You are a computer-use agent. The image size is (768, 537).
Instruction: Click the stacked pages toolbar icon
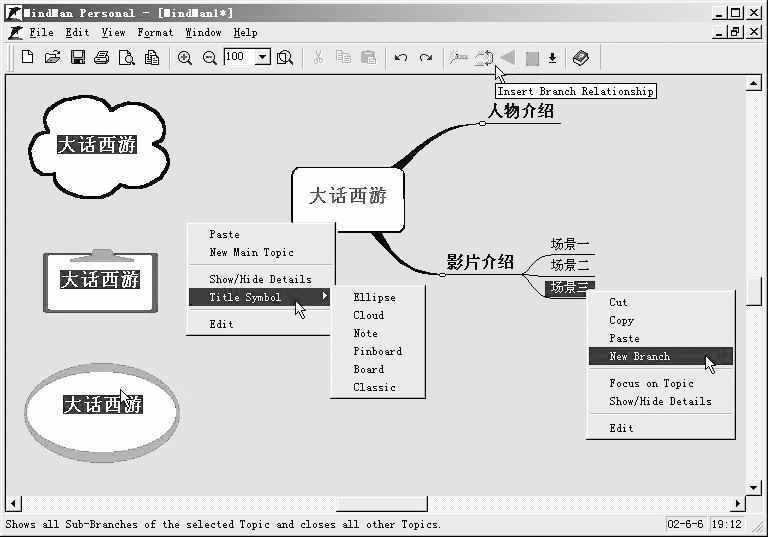click(x=152, y=58)
